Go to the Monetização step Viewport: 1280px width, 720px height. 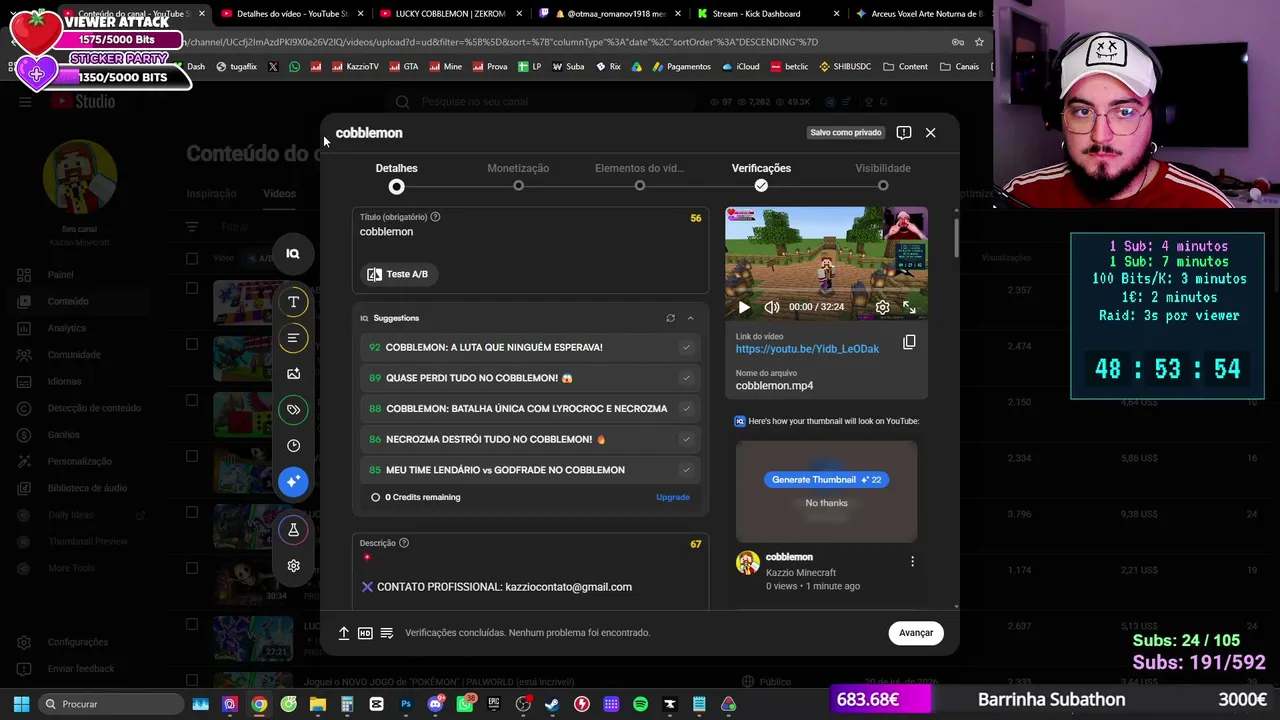pos(518,176)
